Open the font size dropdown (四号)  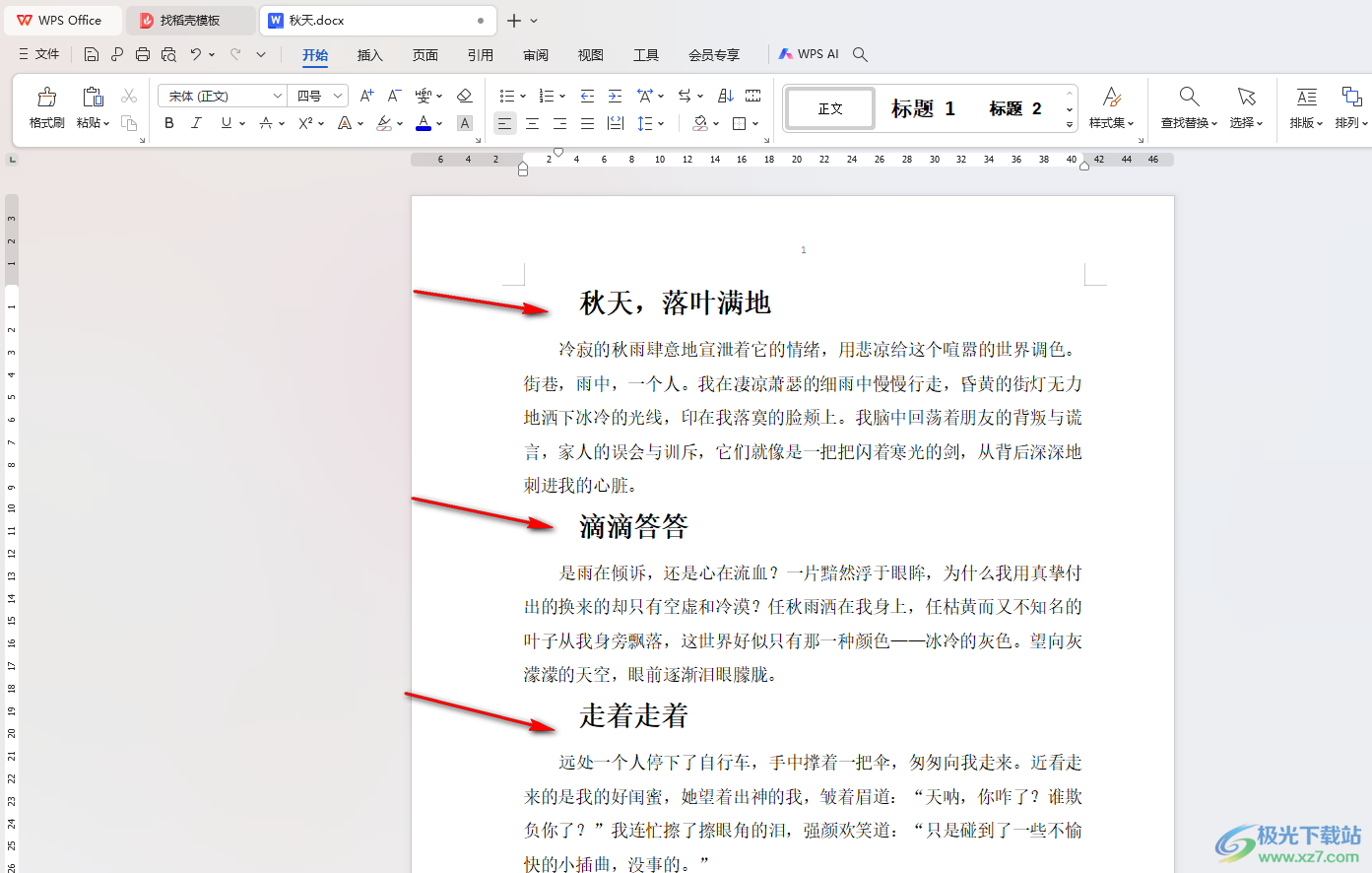pos(338,96)
